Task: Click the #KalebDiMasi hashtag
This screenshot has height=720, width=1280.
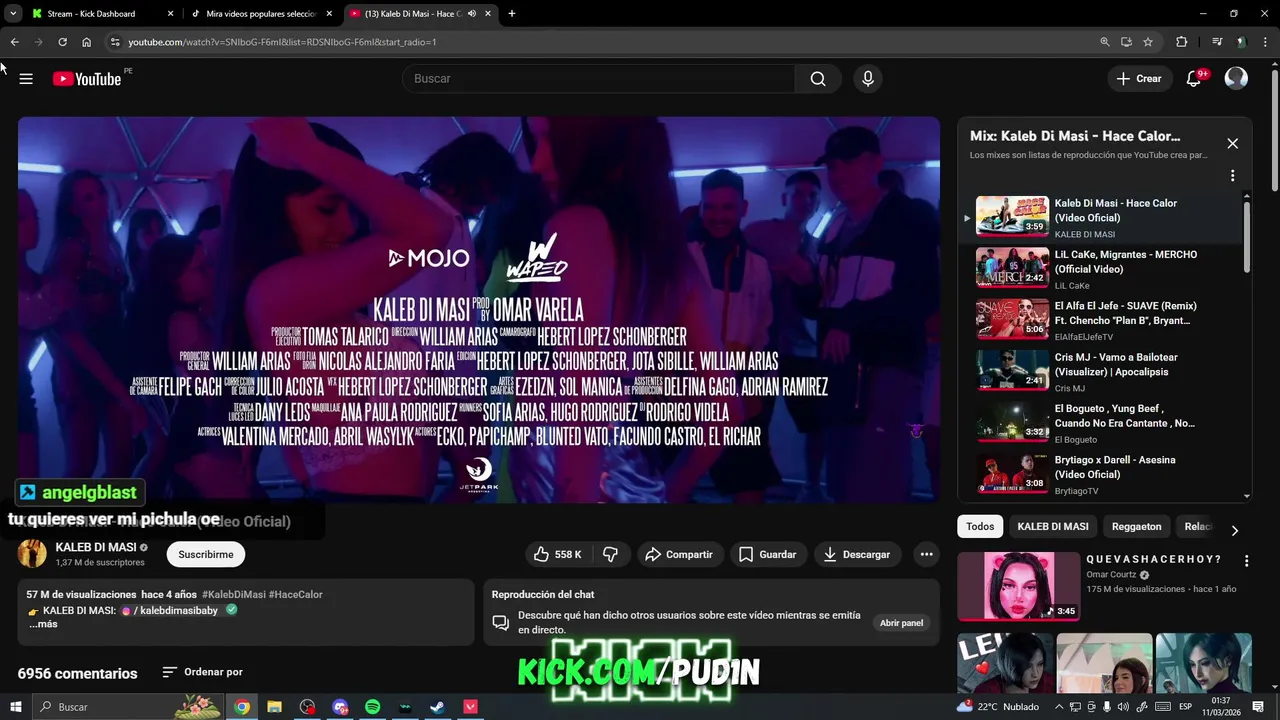Action: point(233,594)
